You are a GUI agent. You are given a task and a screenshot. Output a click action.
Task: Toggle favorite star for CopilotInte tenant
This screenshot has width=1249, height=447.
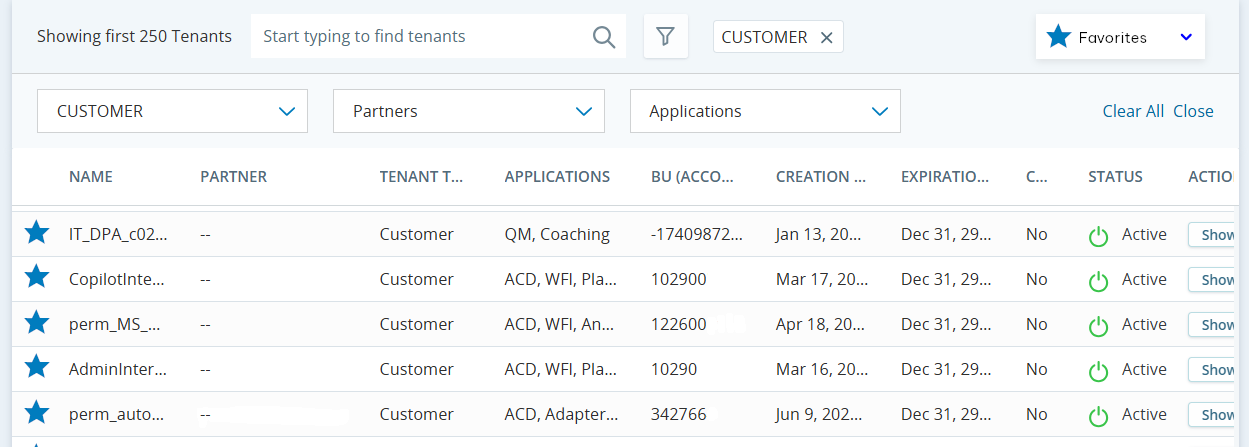click(x=37, y=277)
